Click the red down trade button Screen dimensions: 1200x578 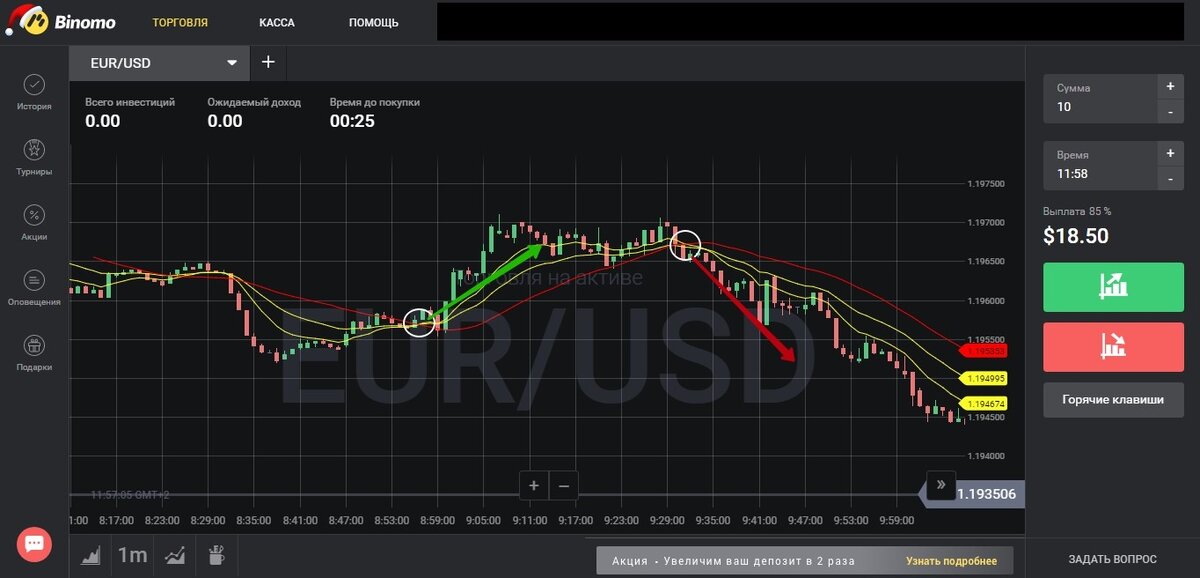[x=1113, y=347]
